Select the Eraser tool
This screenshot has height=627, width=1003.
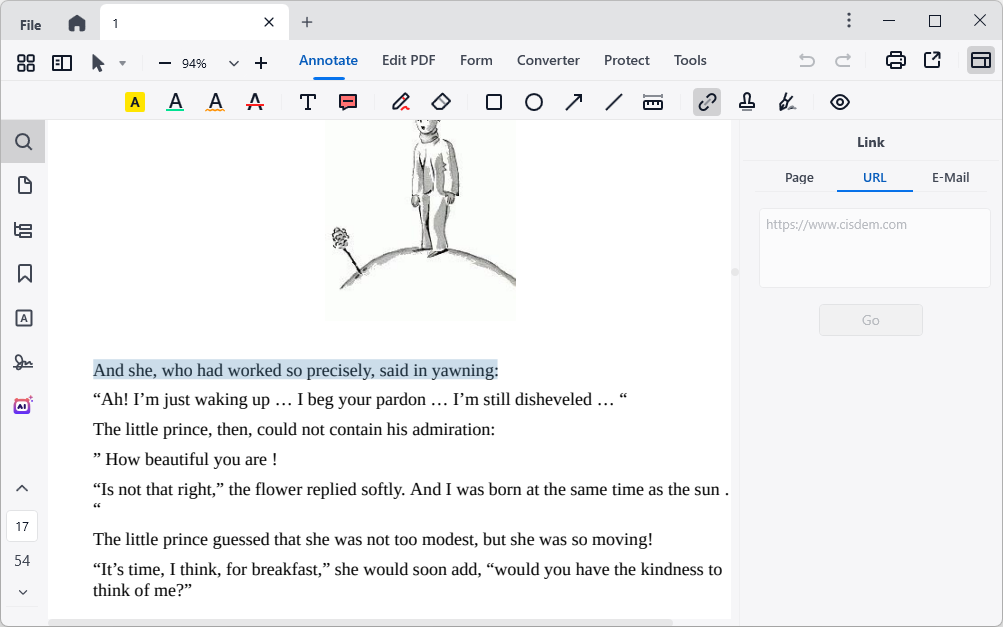pyautogui.click(x=440, y=101)
